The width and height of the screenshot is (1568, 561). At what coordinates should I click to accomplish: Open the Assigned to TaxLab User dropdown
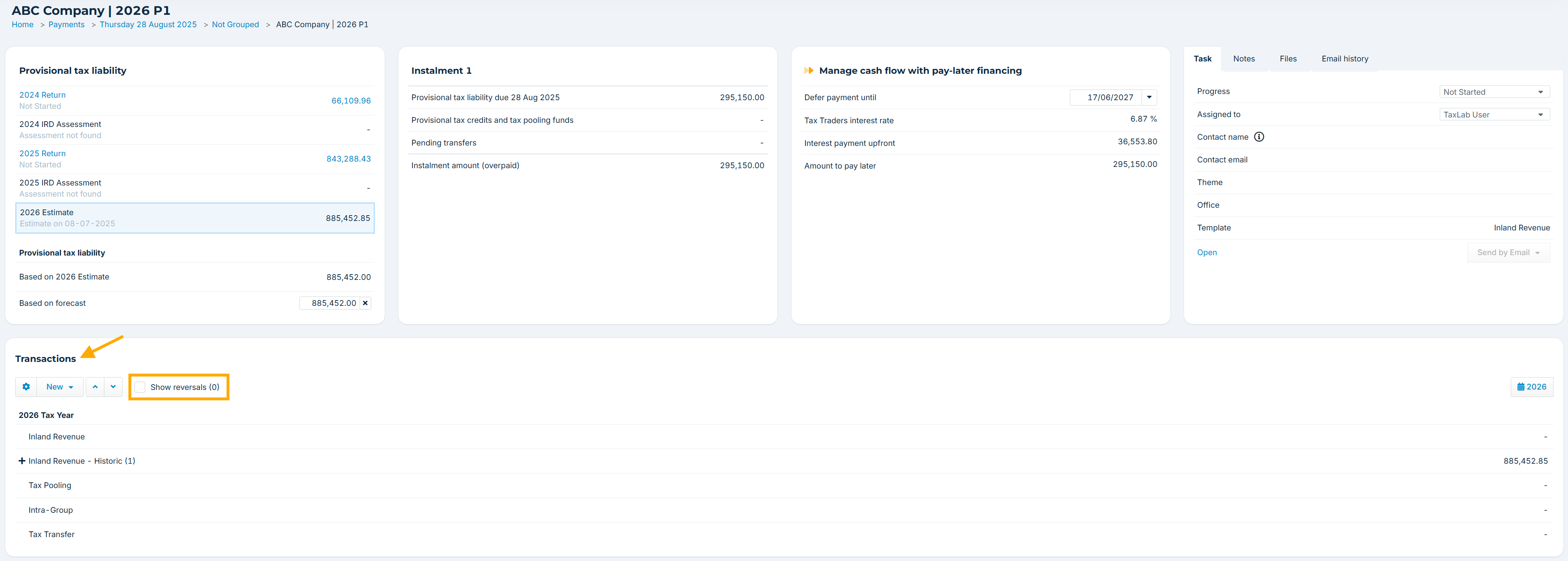pyautogui.click(x=1494, y=115)
